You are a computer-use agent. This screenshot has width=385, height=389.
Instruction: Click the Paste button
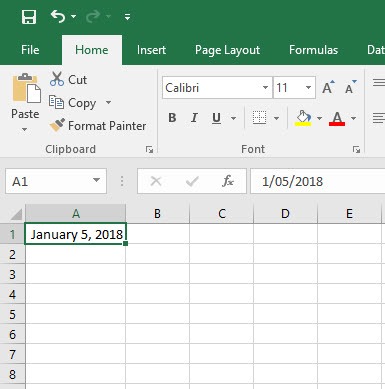[x=25, y=103]
